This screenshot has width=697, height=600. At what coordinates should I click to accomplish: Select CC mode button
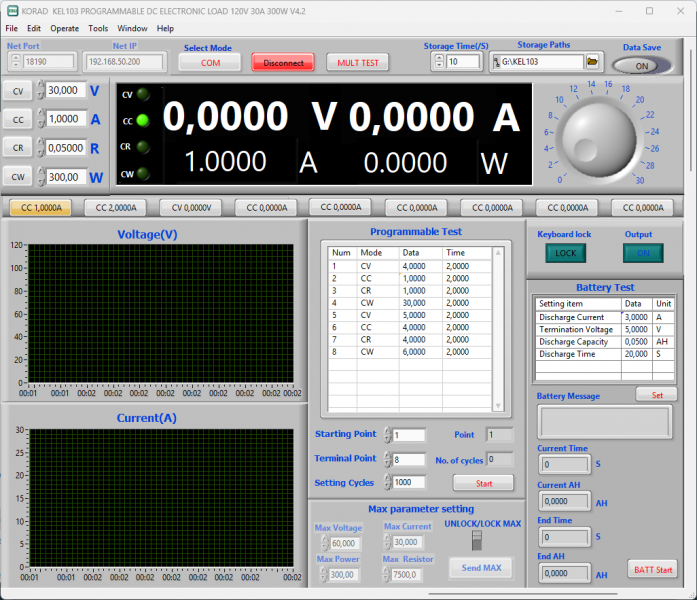(18, 120)
